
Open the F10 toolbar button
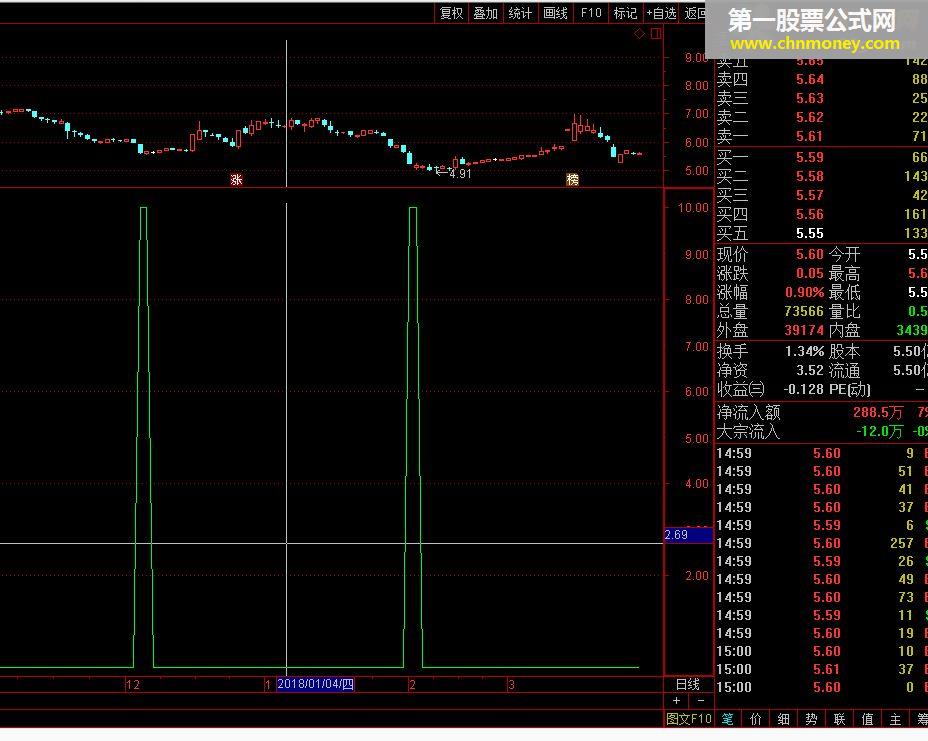[x=591, y=13]
